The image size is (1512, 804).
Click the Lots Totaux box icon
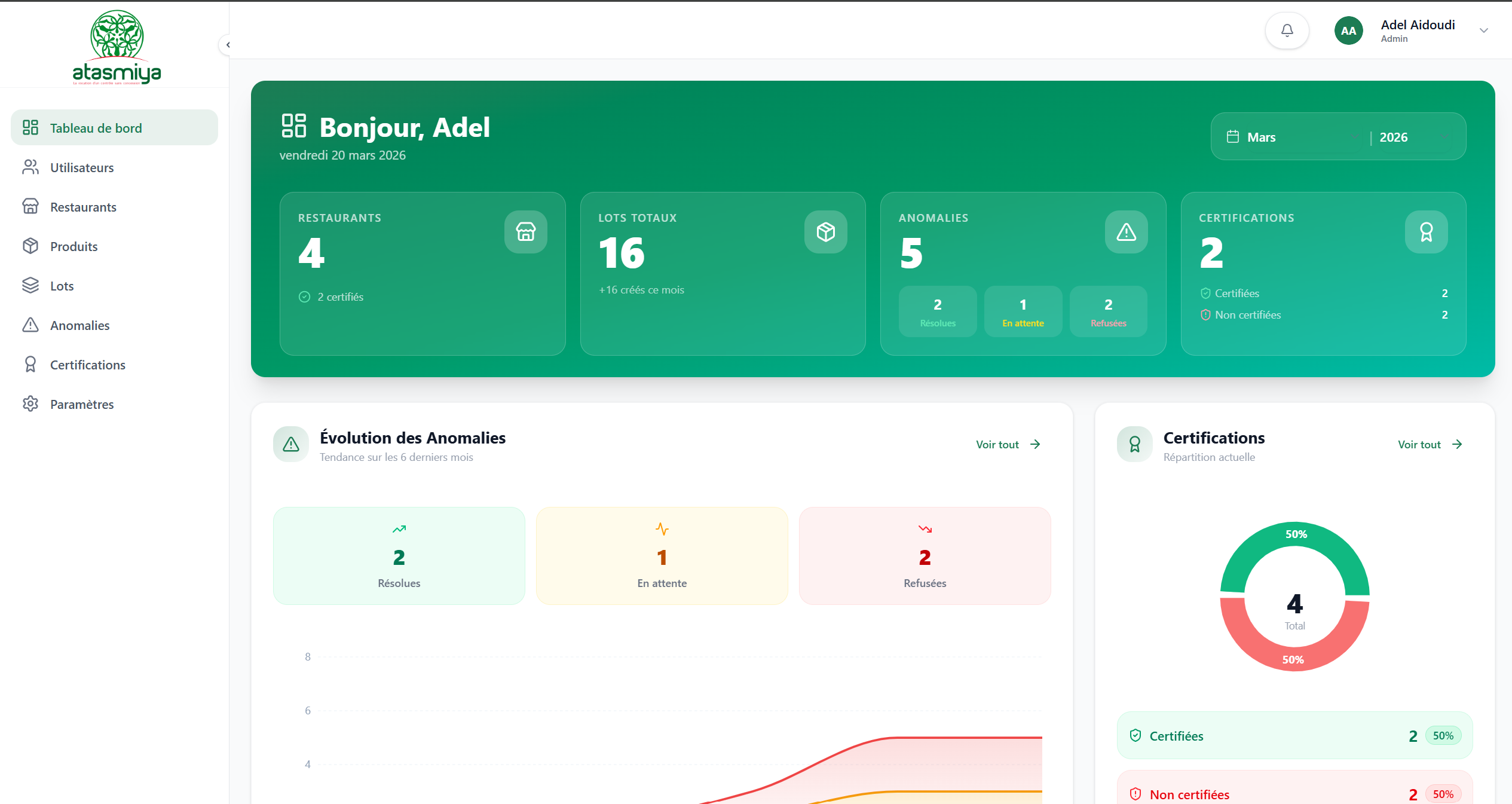(x=825, y=232)
